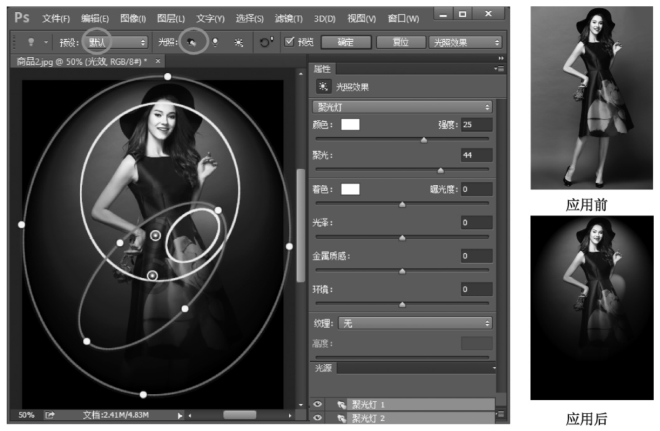Toggle visibility of 聚光灯 2 light
The image size is (660, 431).
(319, 416)
